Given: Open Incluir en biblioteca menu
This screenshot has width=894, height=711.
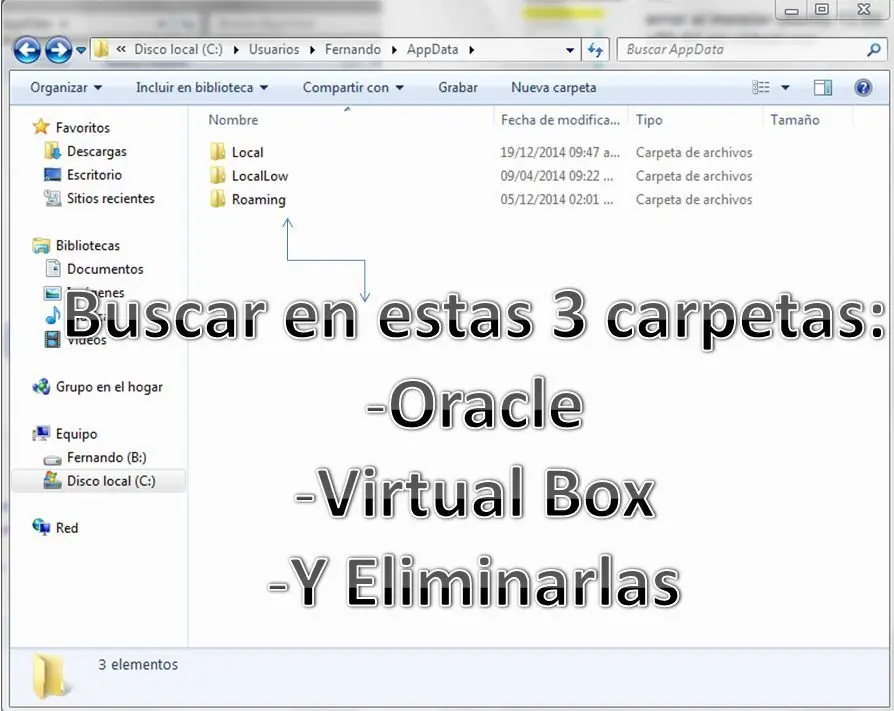Looking at the screenshot, I should 202,88.
